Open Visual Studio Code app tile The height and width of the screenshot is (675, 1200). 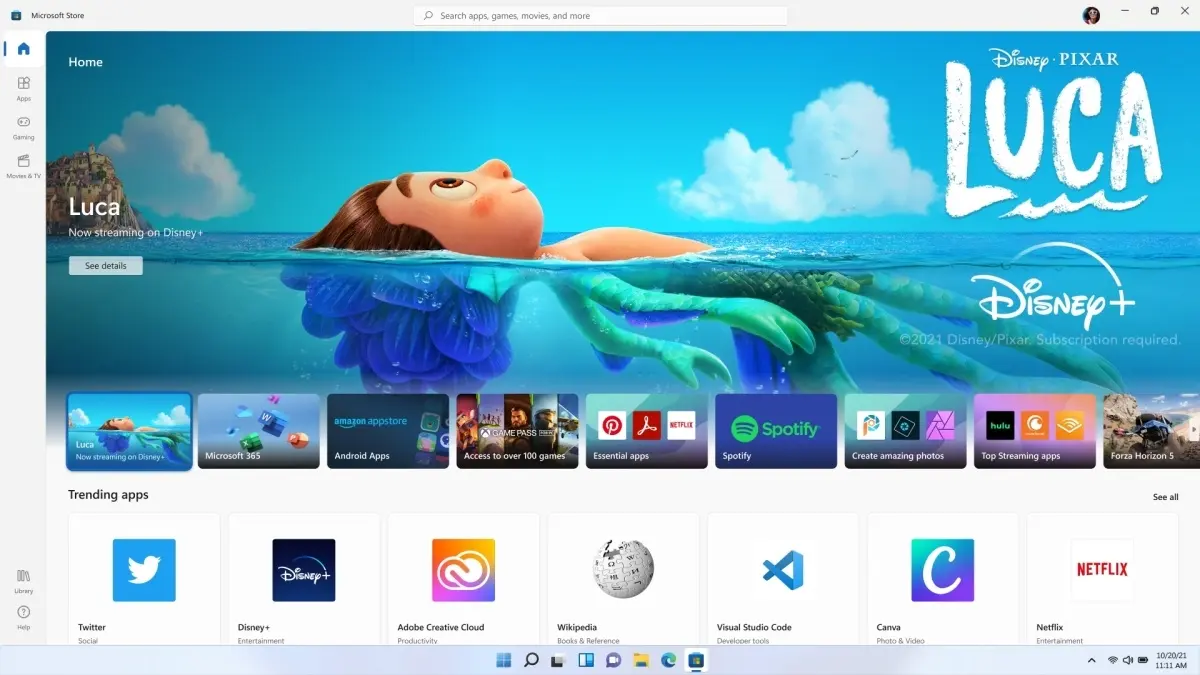coord(783,579)
